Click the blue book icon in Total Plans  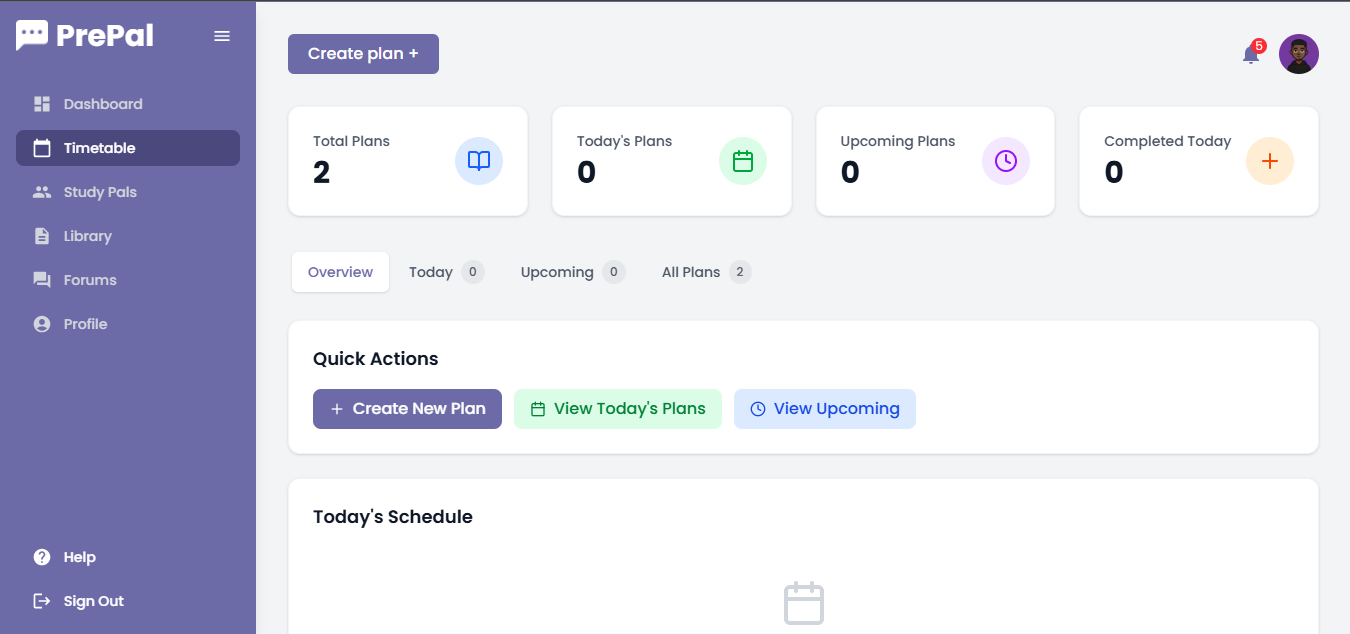pos(479,161)
